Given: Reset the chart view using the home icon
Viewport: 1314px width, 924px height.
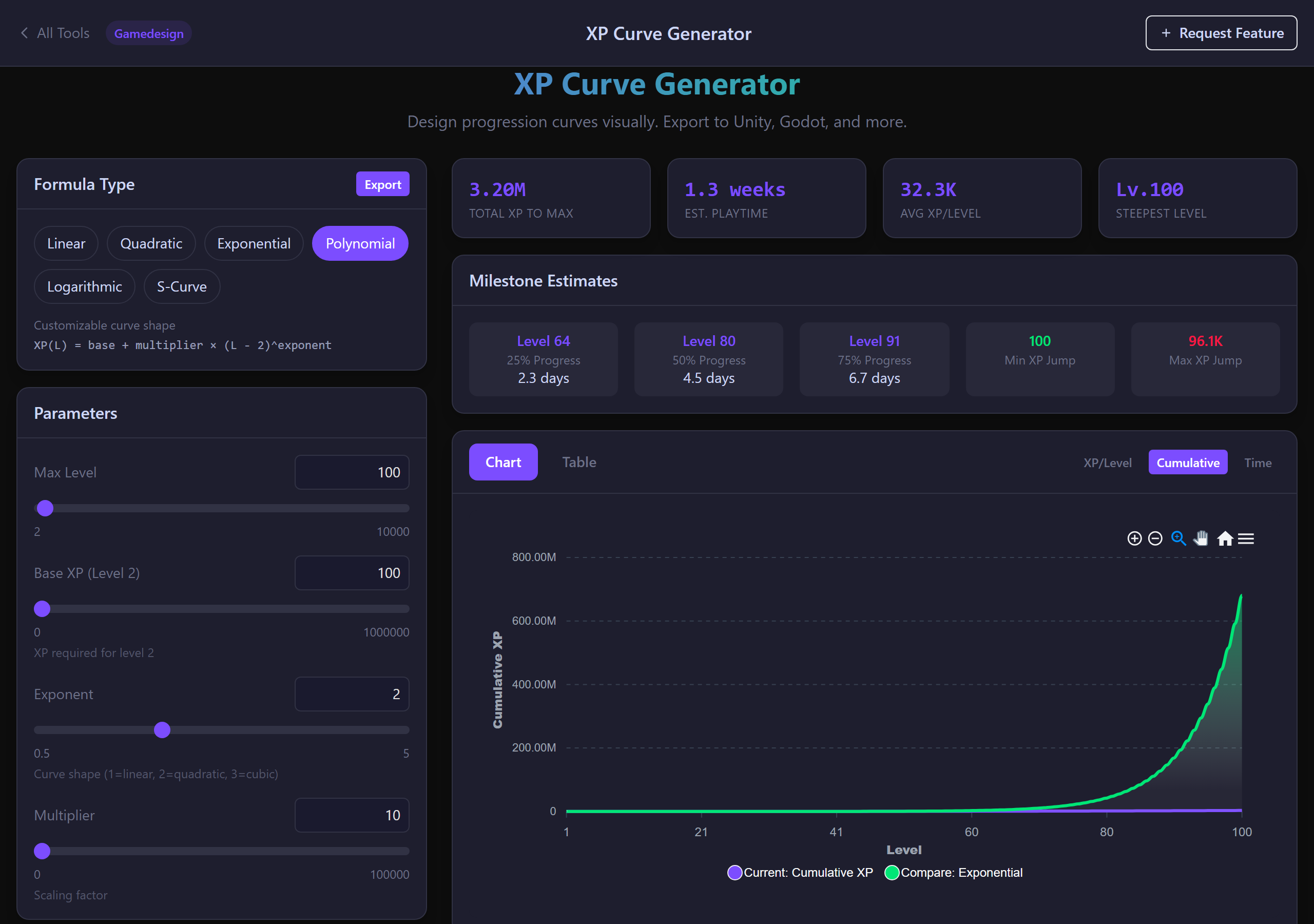Looking at the screenshot, I should click(x=1225, y=538).
